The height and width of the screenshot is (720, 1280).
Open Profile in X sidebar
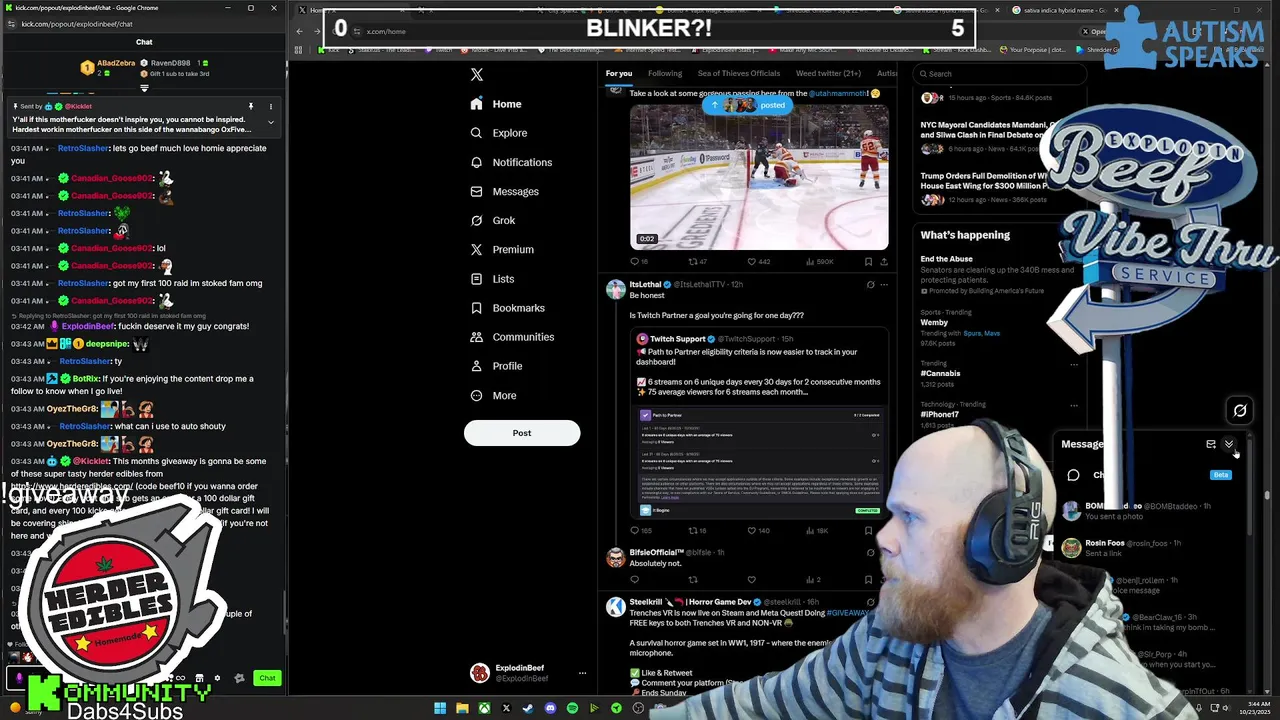pos(495,366)
